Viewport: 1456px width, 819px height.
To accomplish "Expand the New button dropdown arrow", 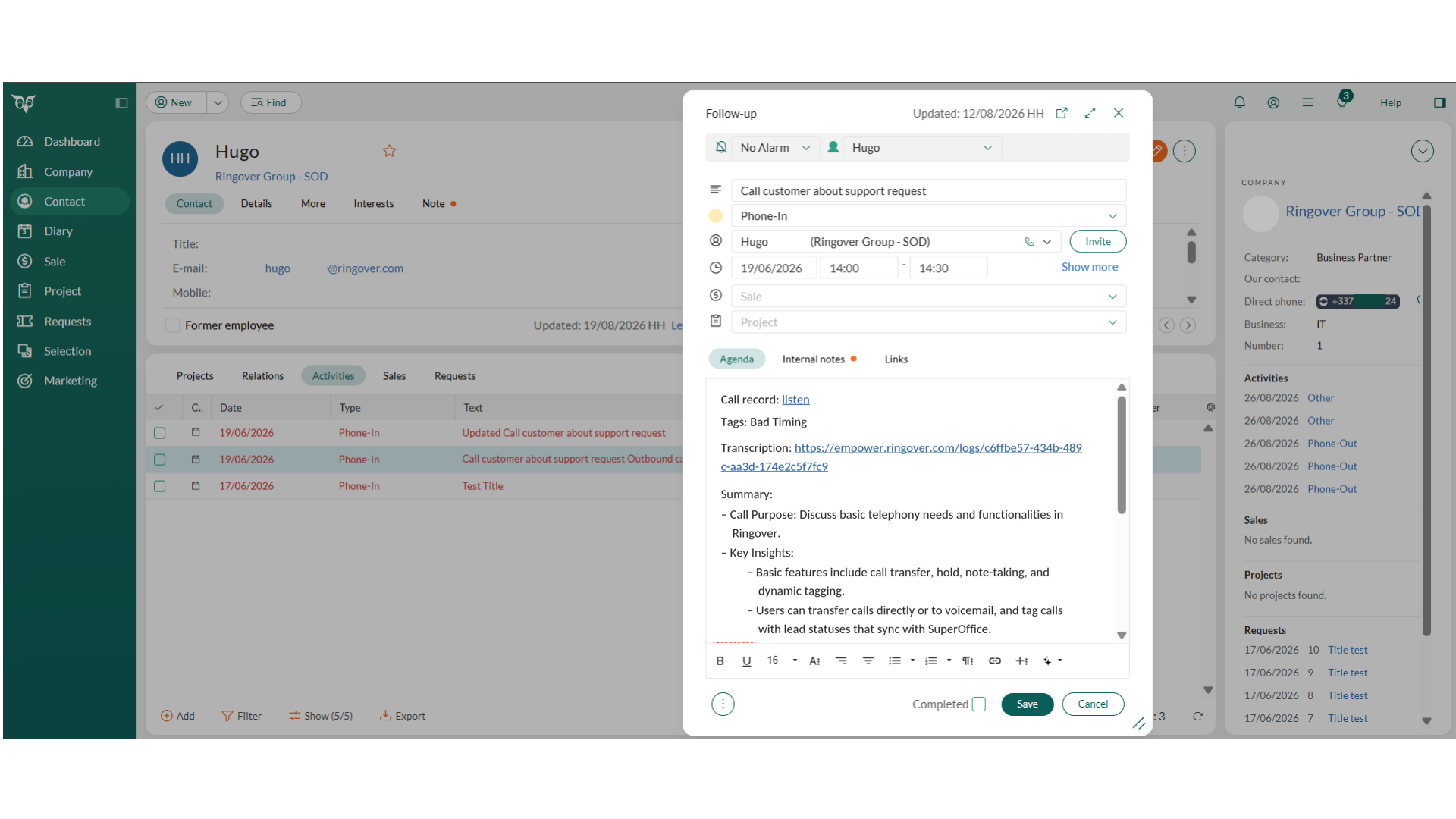I will click(x=218, y=102).
